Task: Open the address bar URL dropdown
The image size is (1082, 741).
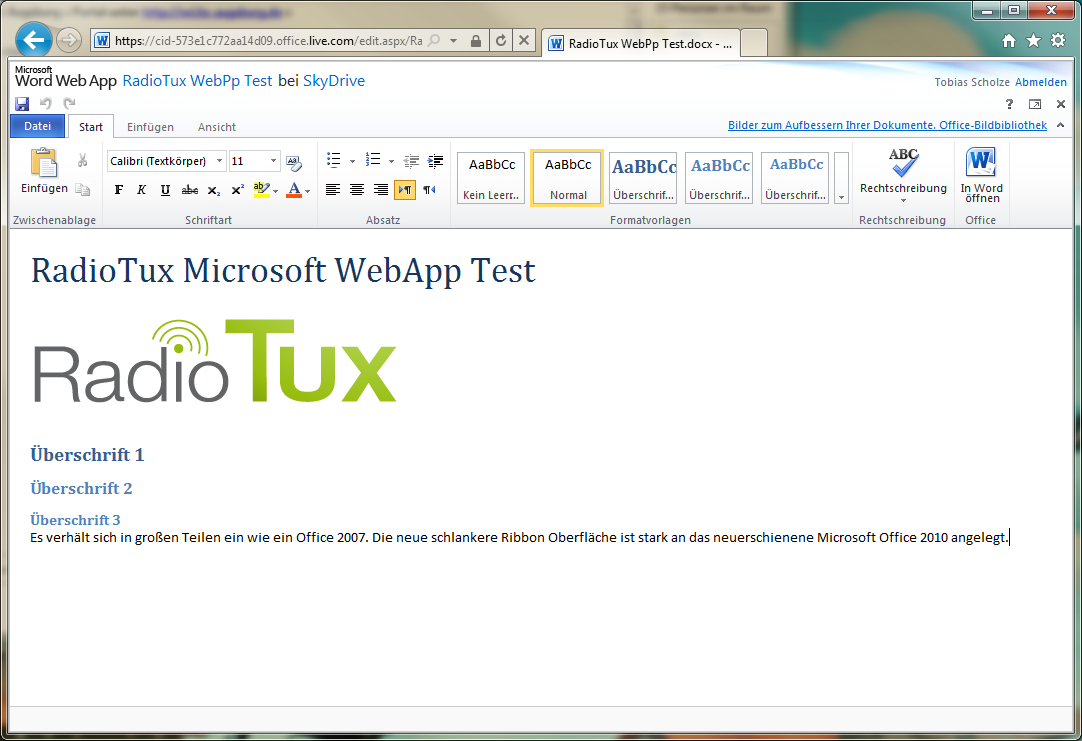Action: (x=453, y=41)
